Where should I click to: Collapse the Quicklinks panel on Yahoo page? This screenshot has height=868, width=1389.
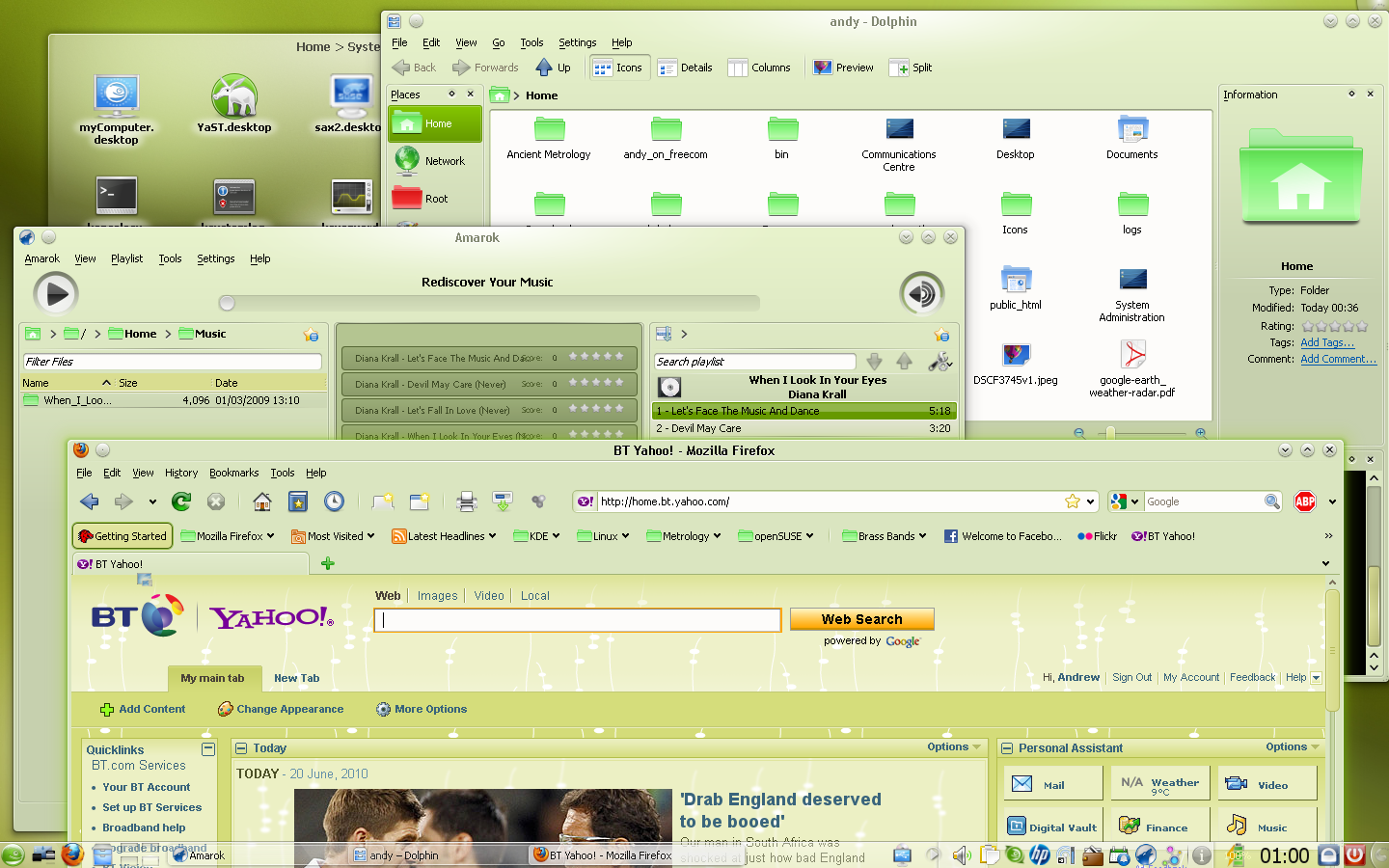pyautogui.click(x=207, y=749)
